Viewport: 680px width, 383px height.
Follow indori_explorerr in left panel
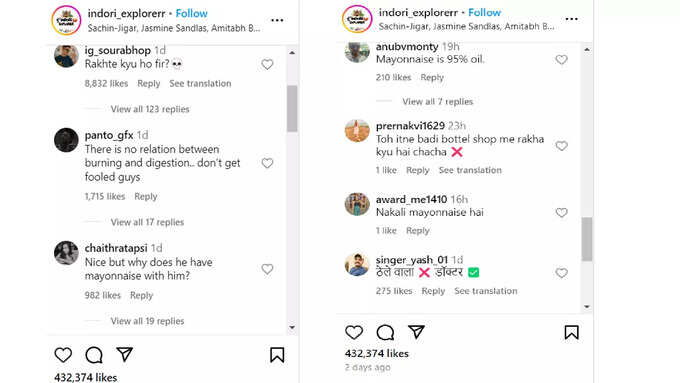tap(192, 13)
